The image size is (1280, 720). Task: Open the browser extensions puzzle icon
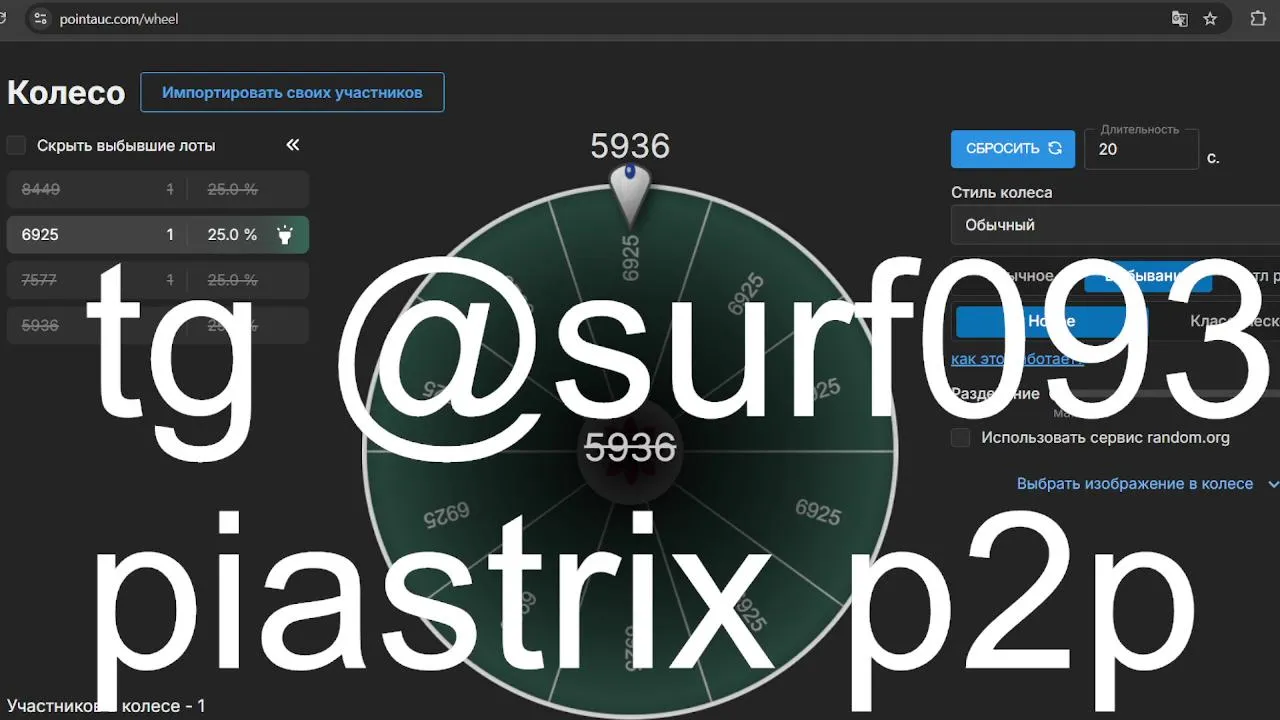(x=1258, y=18)
